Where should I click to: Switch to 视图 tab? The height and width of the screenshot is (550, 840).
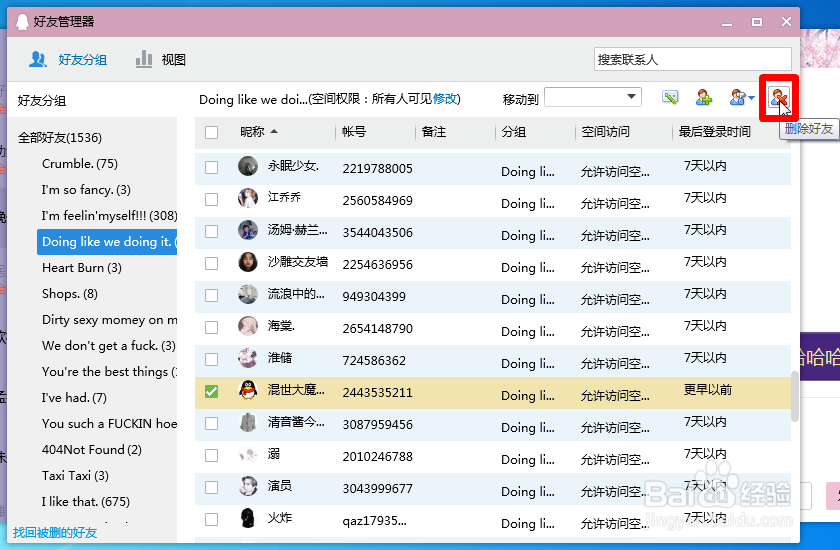click(x=160, y=59)
